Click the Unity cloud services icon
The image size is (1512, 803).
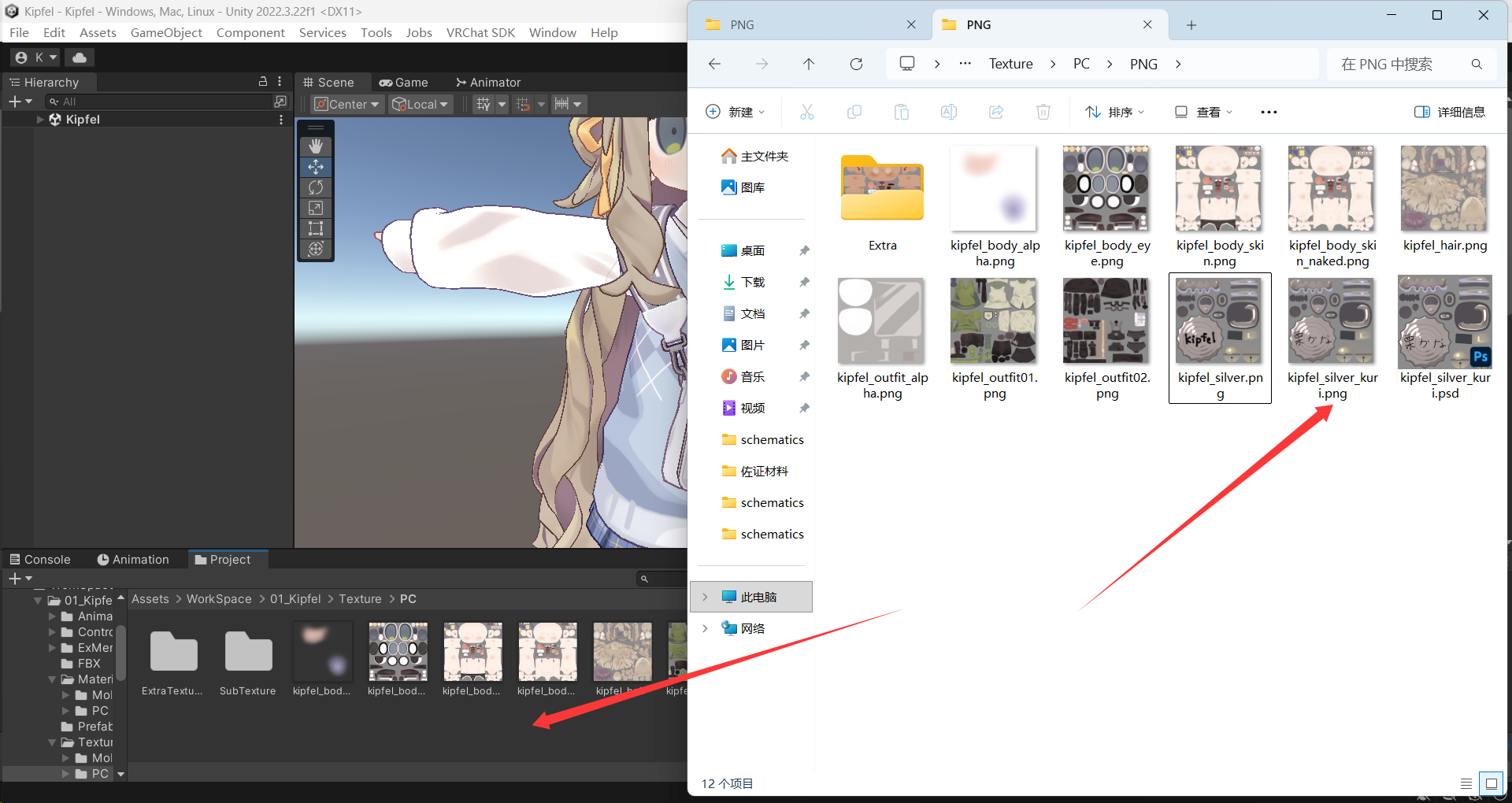pos(80,57)
